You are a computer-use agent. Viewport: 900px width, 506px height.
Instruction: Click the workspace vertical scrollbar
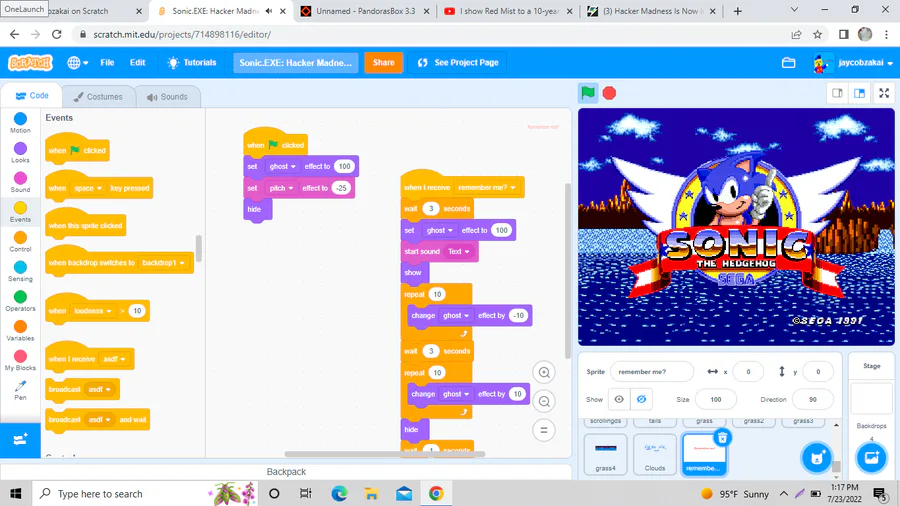[568, 270]
